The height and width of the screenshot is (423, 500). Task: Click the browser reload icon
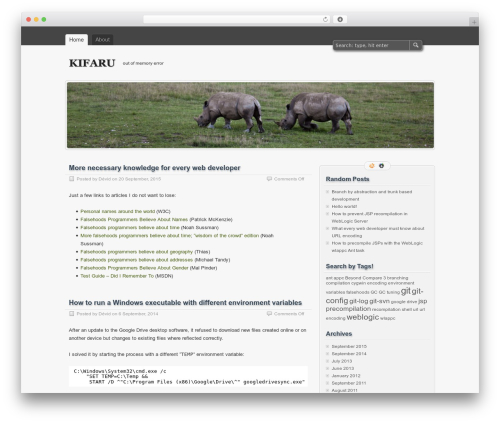(325, 19)
